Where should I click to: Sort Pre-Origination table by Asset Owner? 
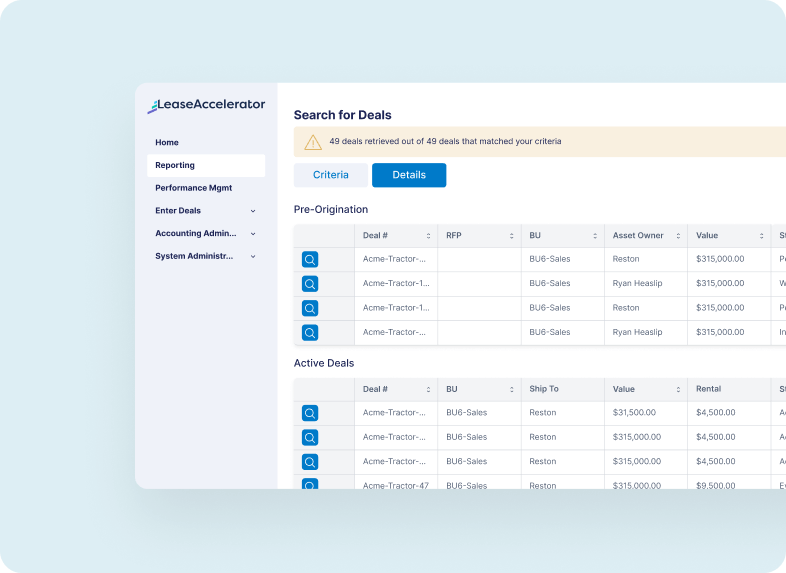[678, 236]
